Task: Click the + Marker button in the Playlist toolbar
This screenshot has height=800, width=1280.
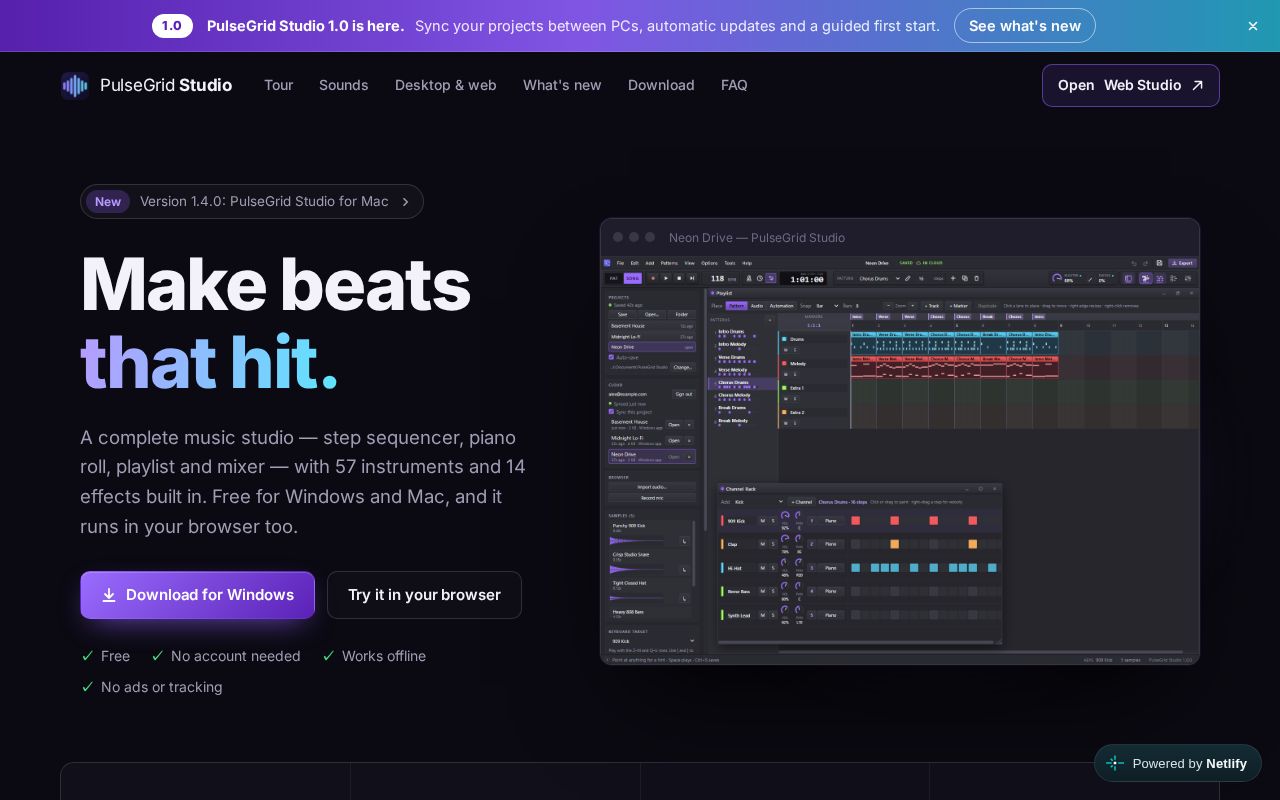Action: (959, 306)
